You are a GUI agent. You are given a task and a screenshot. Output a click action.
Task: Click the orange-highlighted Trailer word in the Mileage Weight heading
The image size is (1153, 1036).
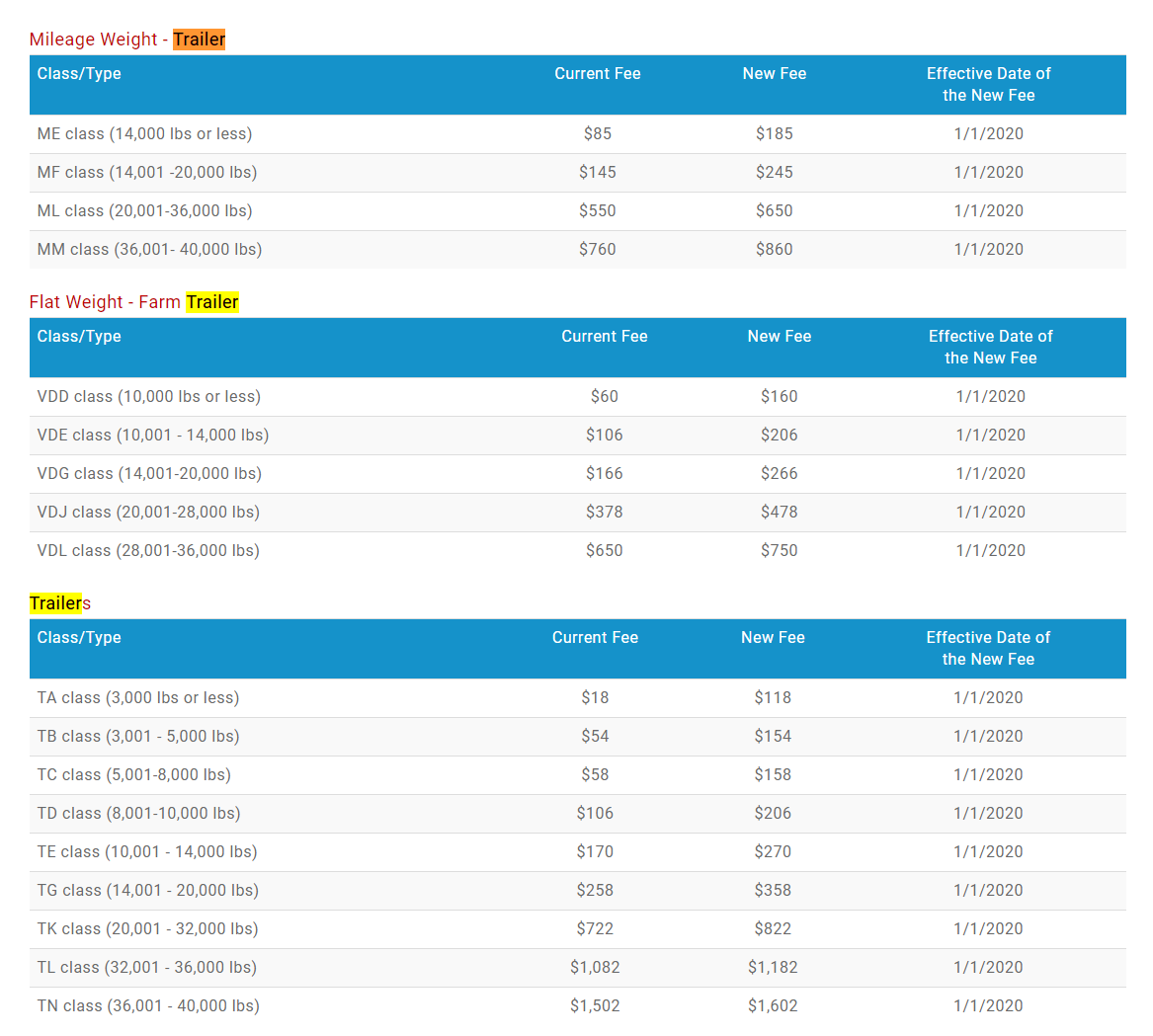[199, 40]
